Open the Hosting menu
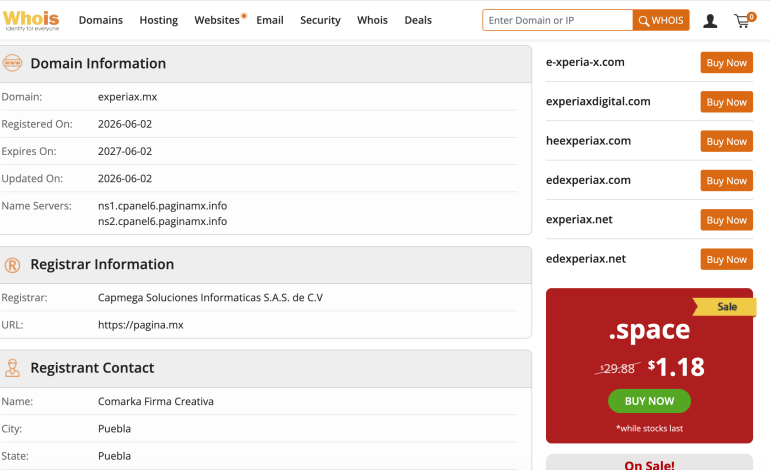770x470 pixels. point(159,20)
